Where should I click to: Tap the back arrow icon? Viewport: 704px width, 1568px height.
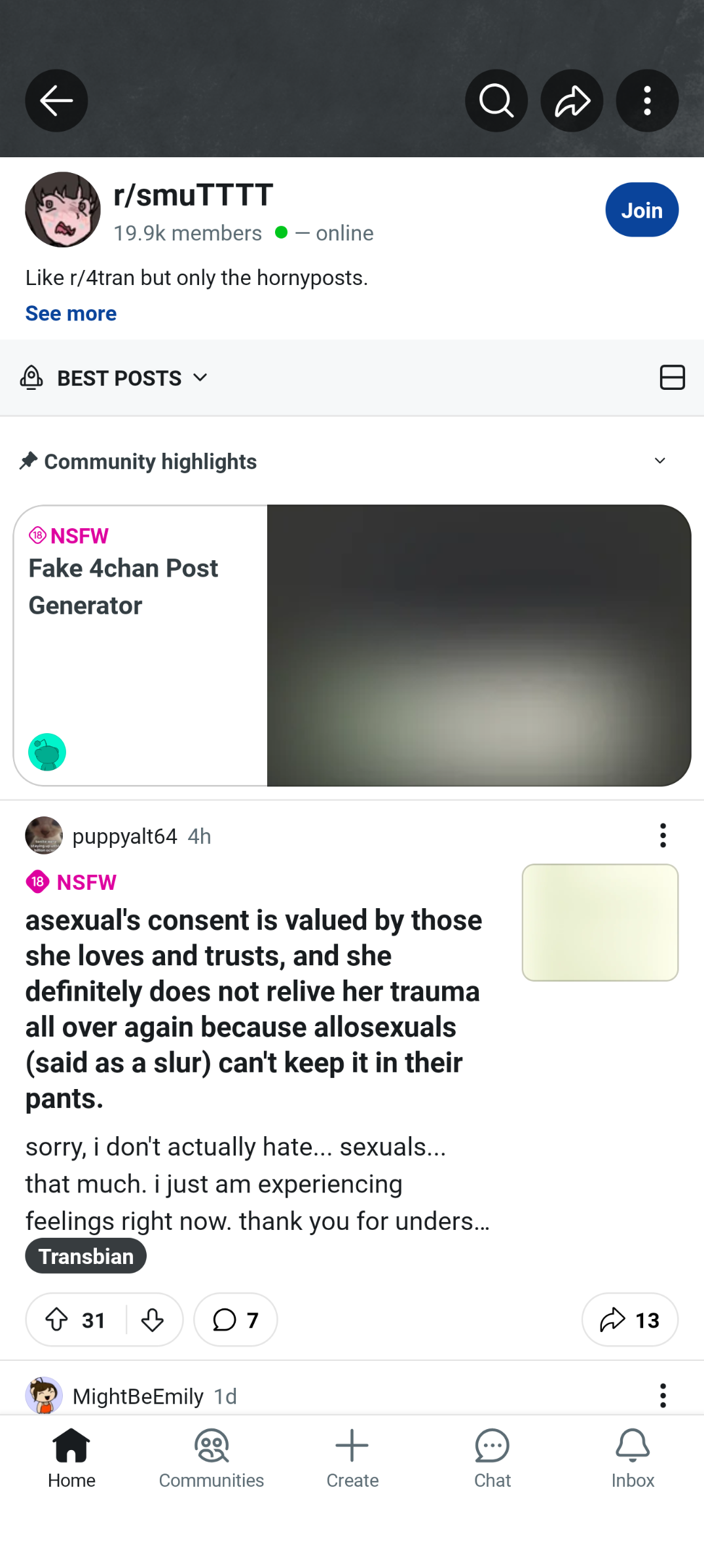(x=56, y=101)
